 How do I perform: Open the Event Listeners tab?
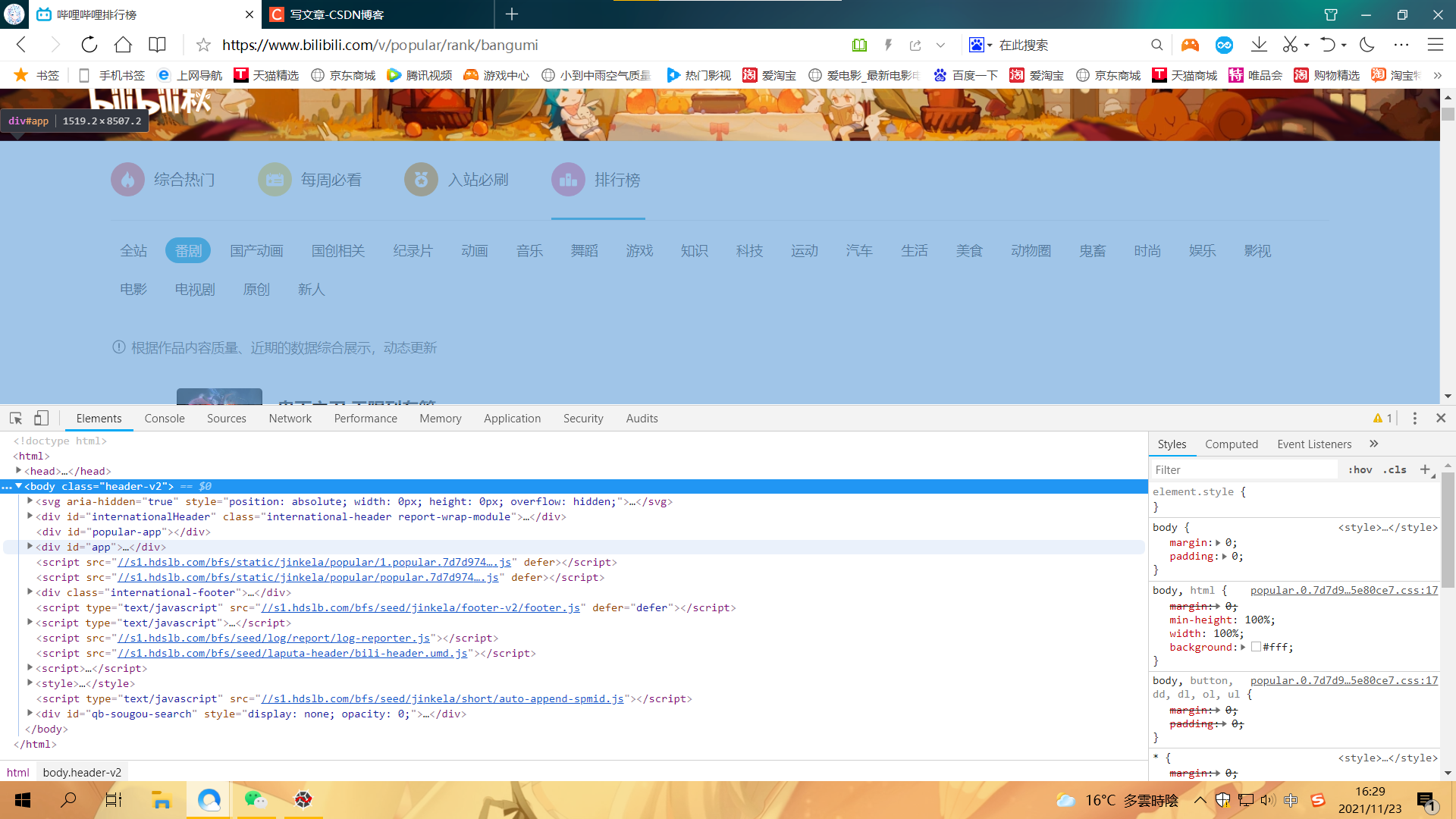tap(1314, 444)
